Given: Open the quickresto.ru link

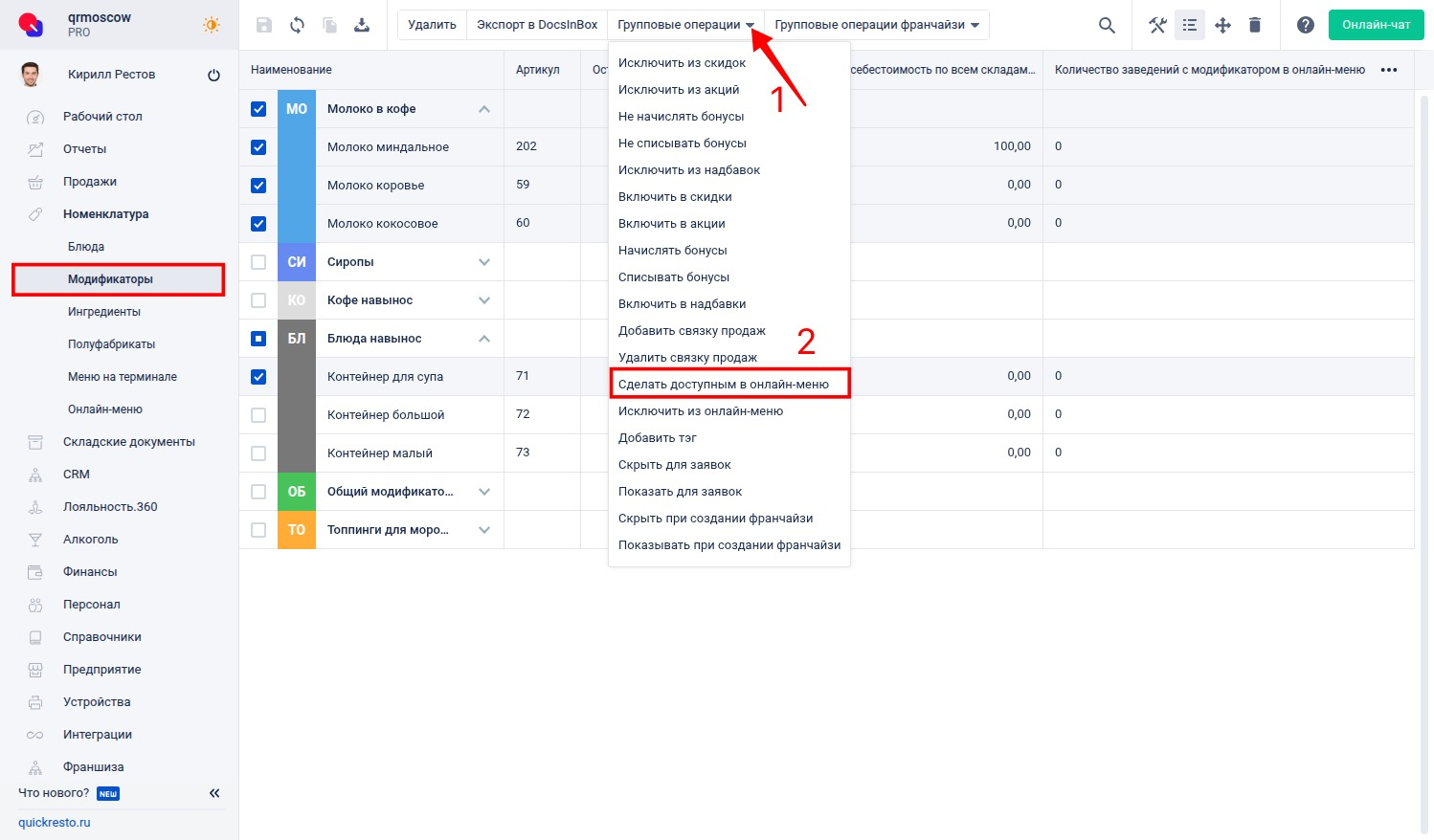Looking at the screenshot, I should coord(55,823).
